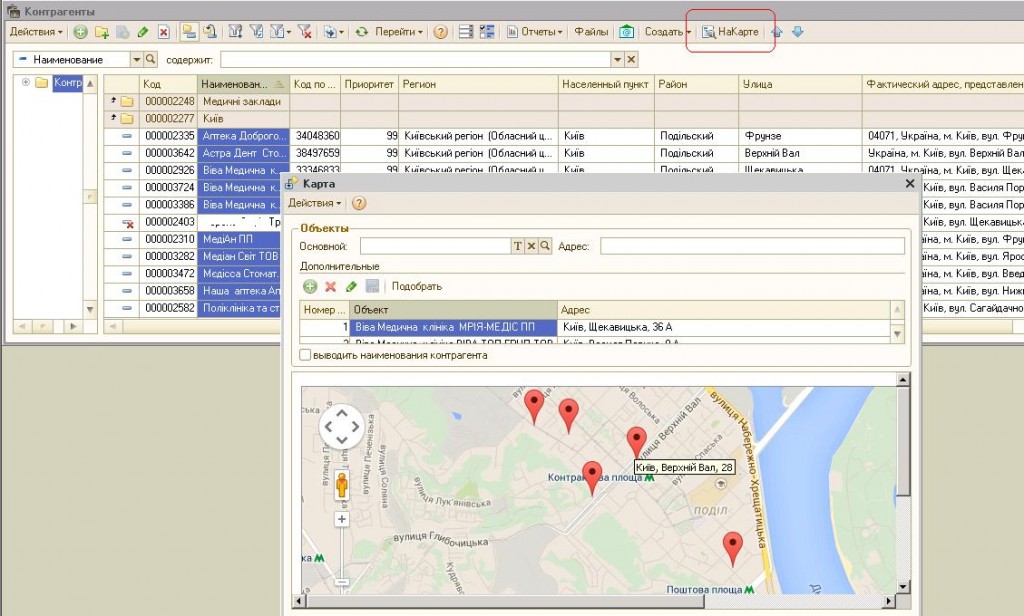Click the Set filter and sorting funnel icon
The image size is (1024, 616).
coord(236,31)
